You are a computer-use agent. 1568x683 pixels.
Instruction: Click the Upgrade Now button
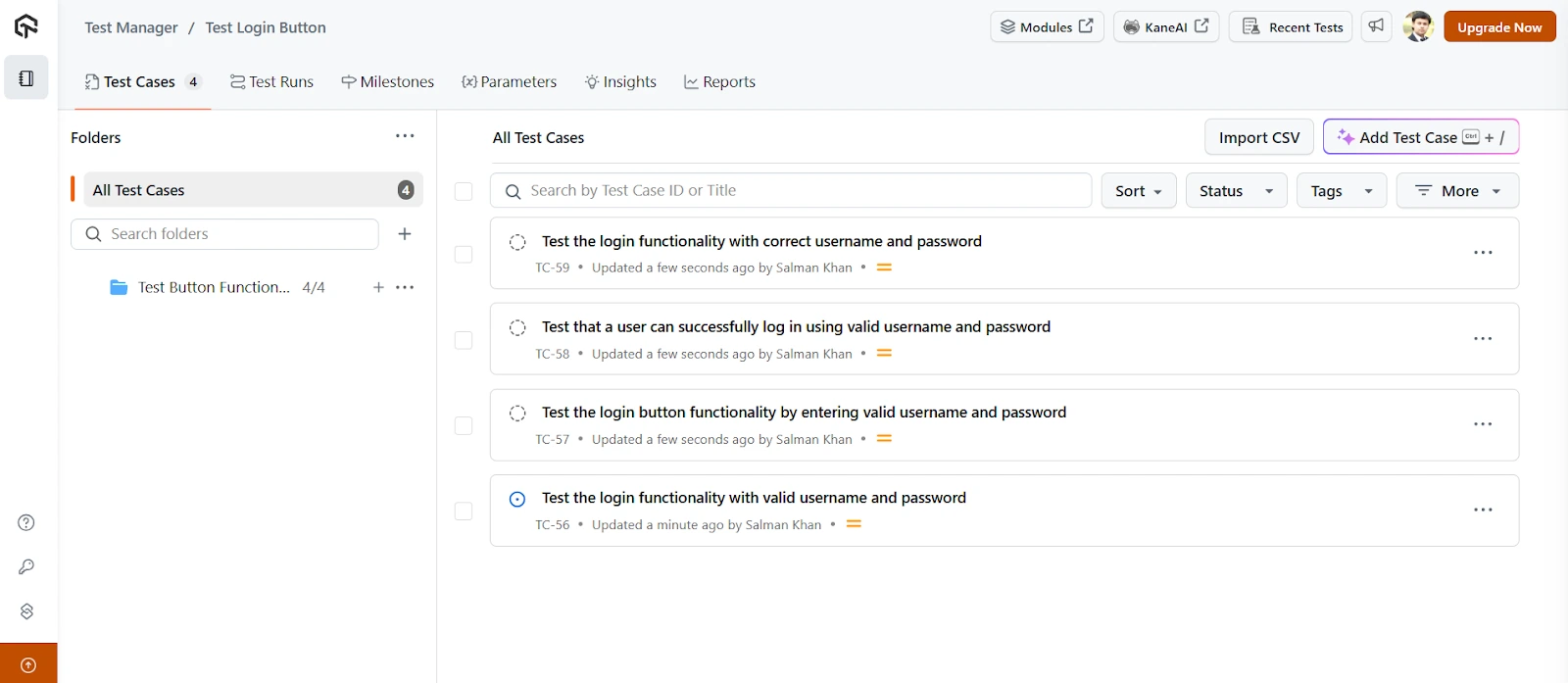coord(1499,26)
